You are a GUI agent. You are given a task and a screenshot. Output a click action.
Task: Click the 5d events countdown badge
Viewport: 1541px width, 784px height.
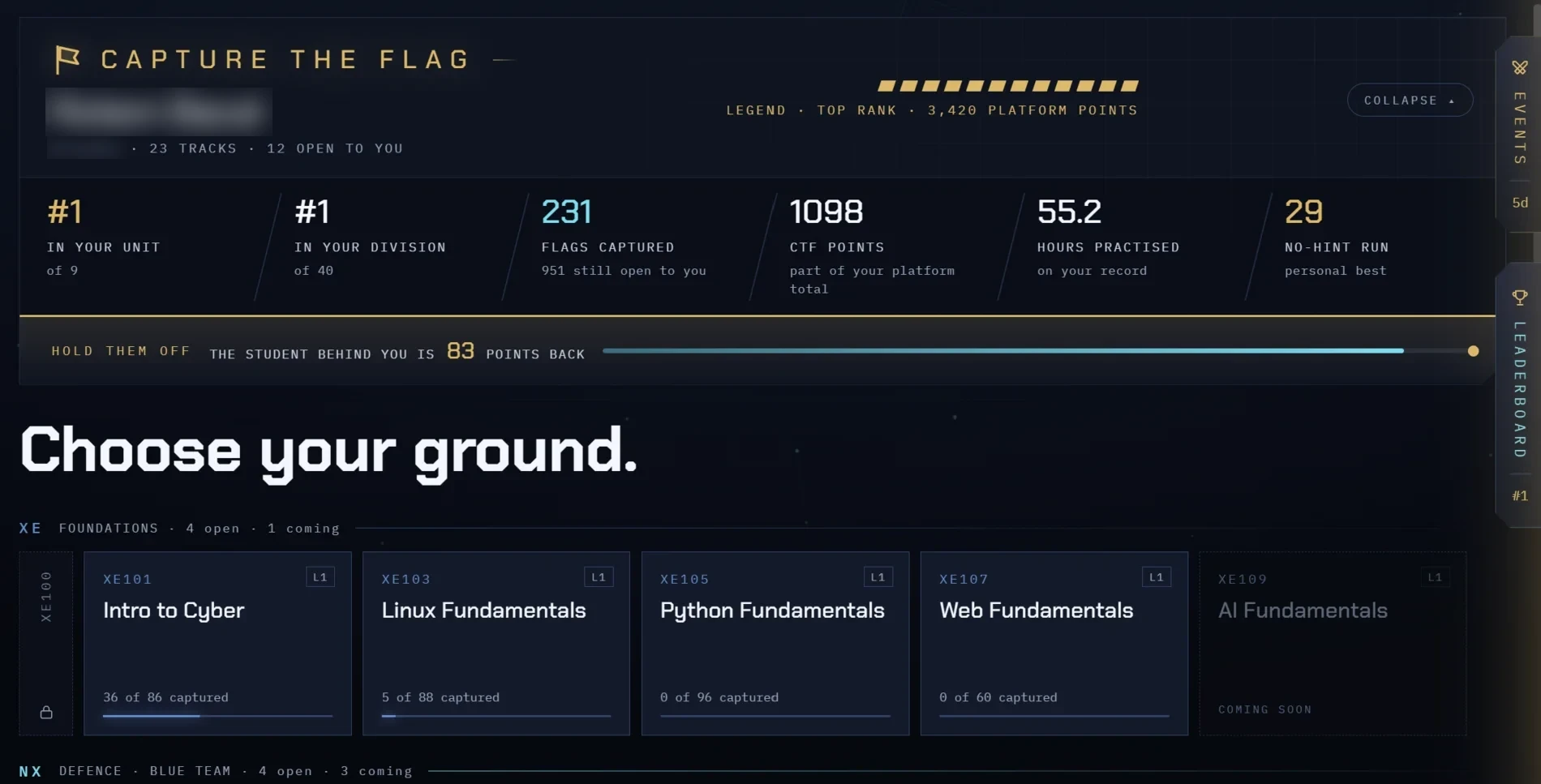tap(1520, 203)
